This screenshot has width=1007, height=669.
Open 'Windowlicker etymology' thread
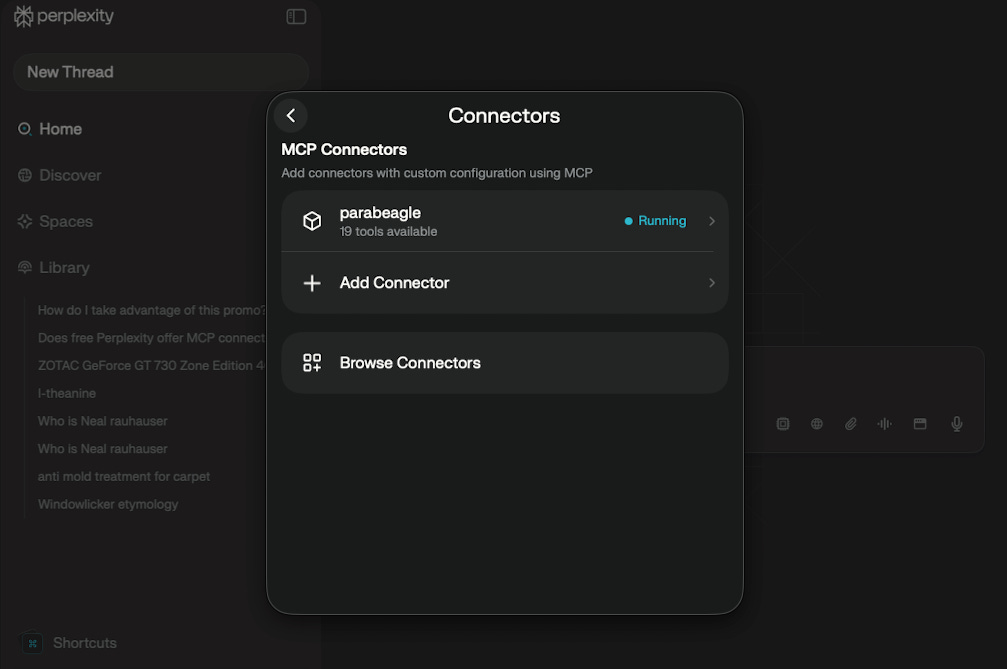[108, 504]
